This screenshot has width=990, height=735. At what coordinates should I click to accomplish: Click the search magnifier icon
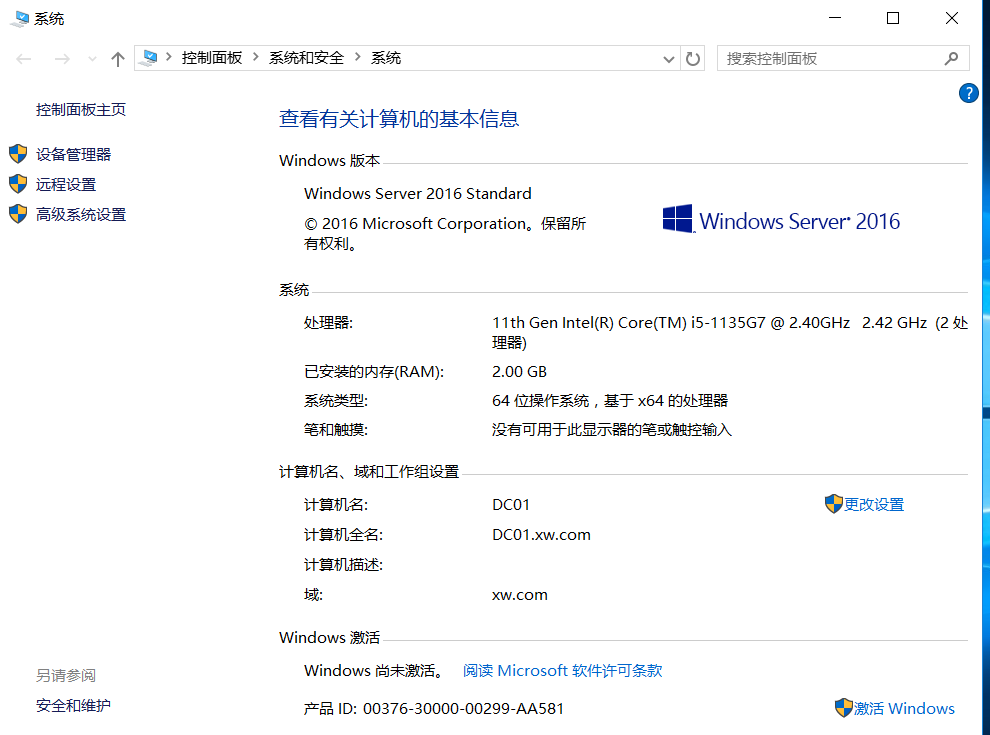(951, 59)
